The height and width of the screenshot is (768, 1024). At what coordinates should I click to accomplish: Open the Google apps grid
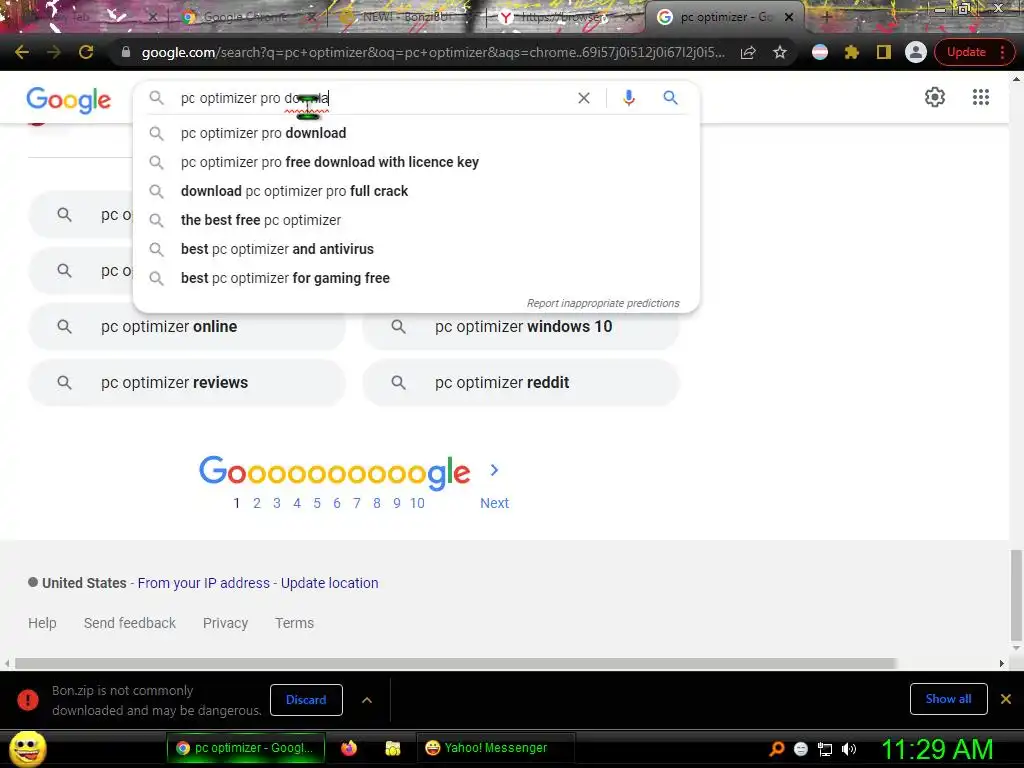click(980, 97)
